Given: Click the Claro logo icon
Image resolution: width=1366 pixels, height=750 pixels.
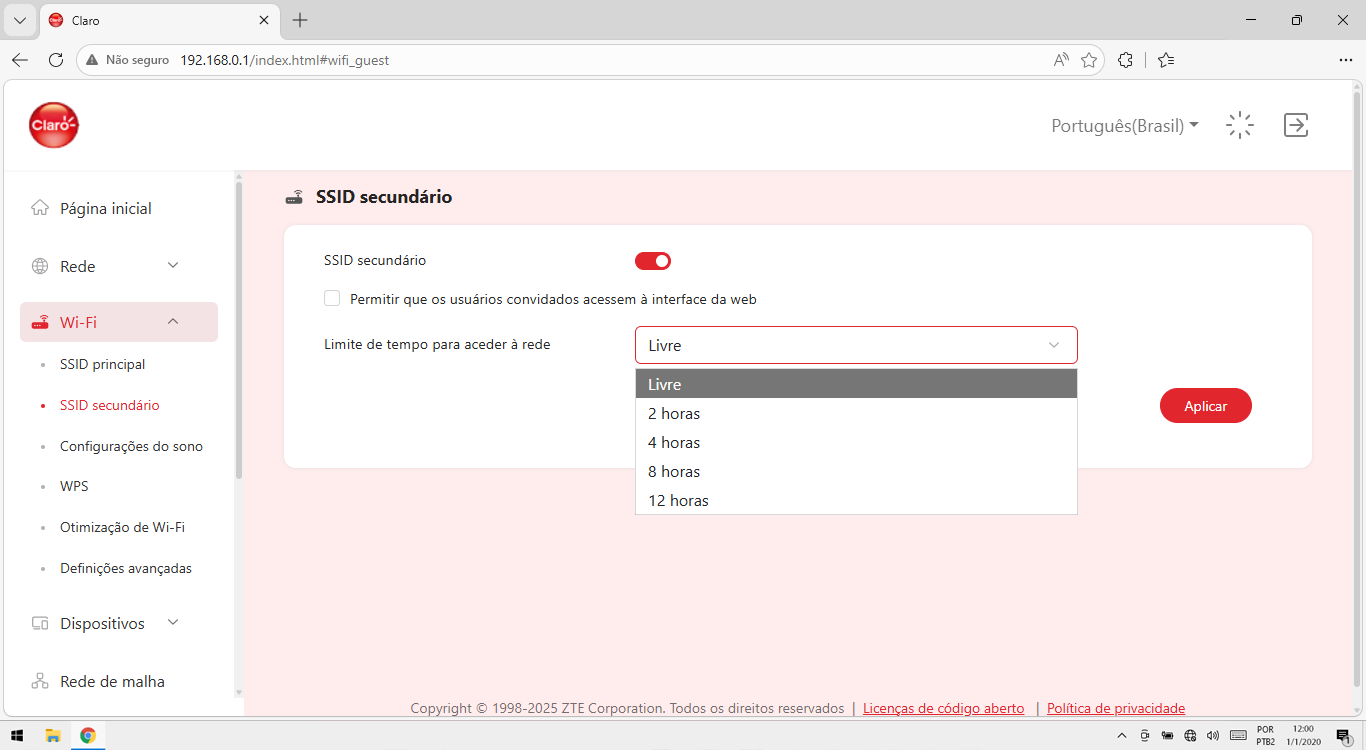Looking at the screenshot, I should (54, 125).
